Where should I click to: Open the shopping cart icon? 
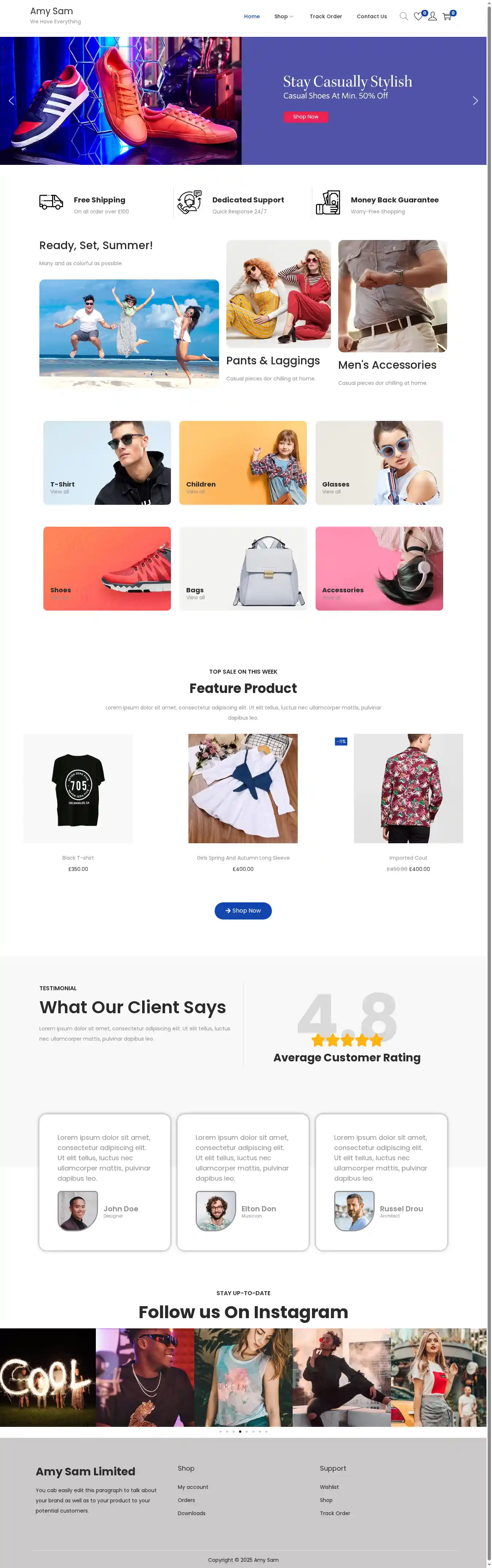[447, 16]
